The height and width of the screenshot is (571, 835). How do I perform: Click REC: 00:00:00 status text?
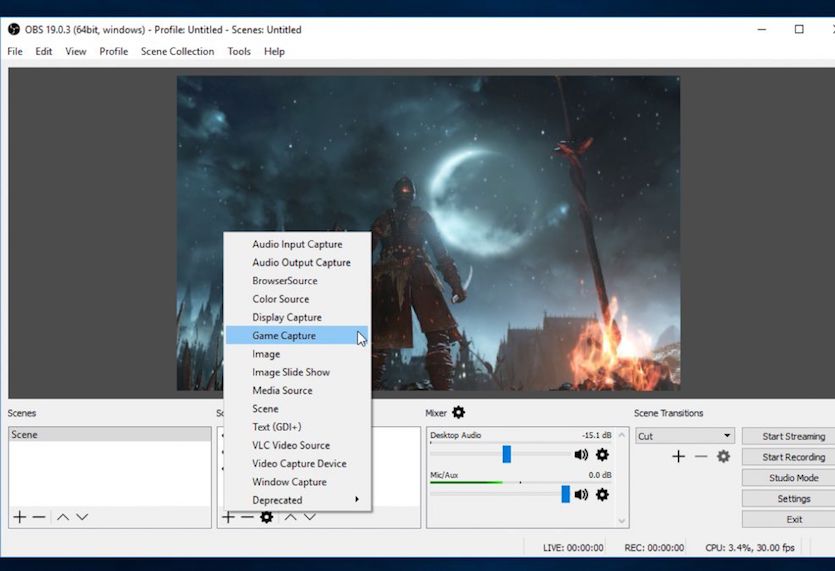(x=654, y=548)
